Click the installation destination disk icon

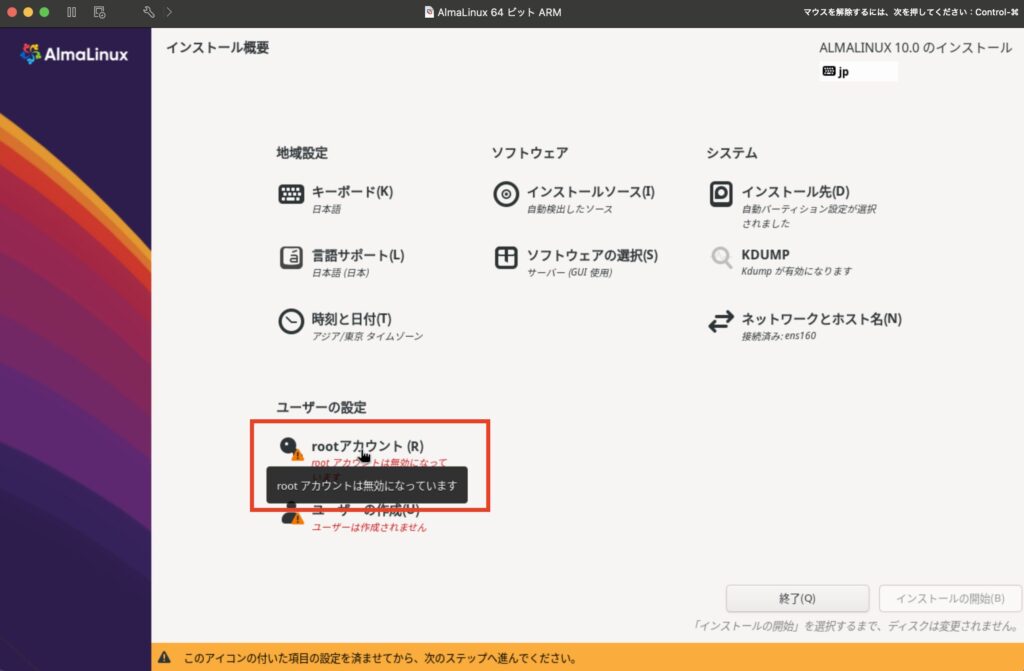tap(721, 194)
